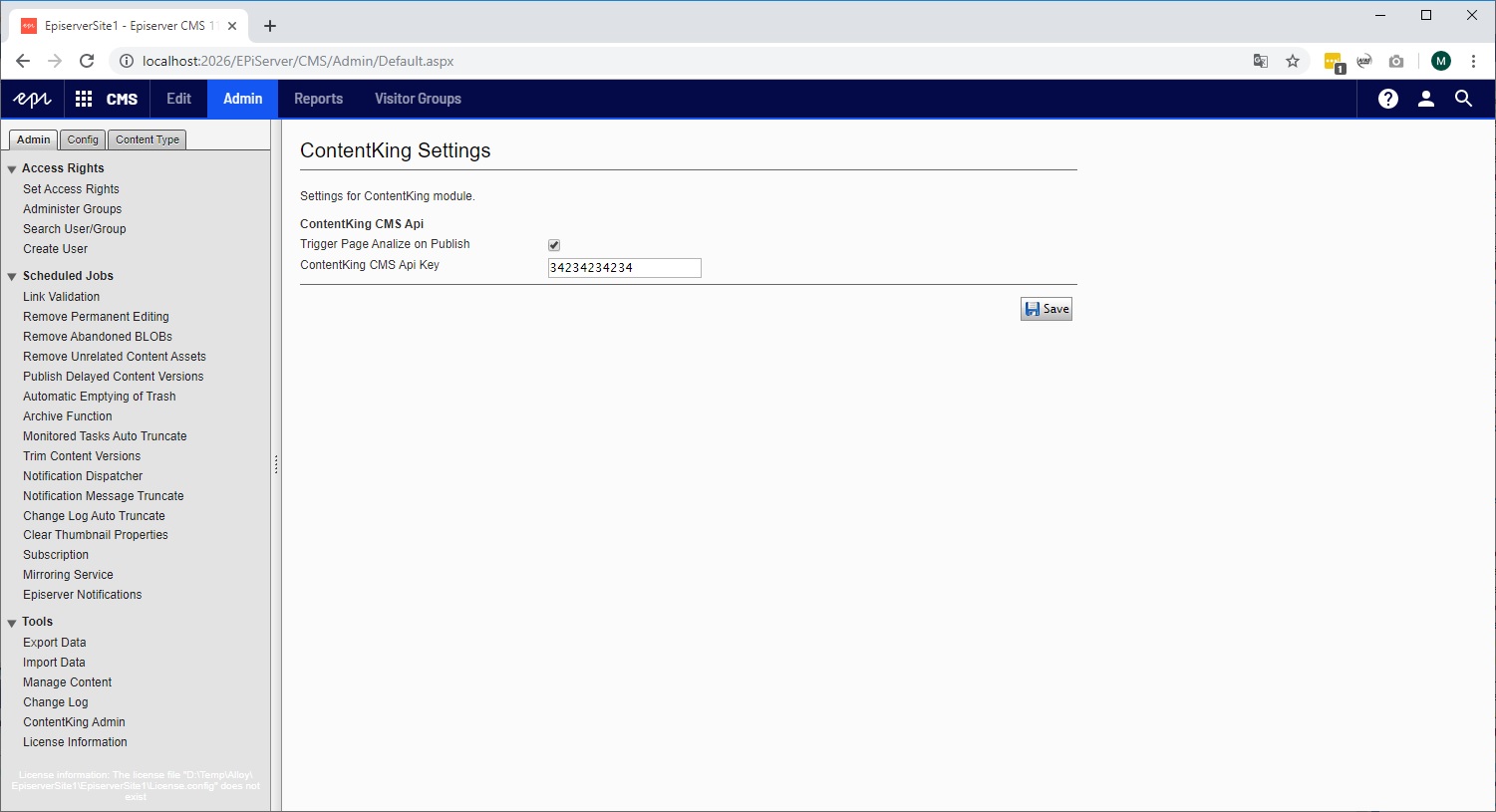Collapse the Scheduled Jobs section
This screenshot has height=812, width=1496.
click(x=12, y=277)
